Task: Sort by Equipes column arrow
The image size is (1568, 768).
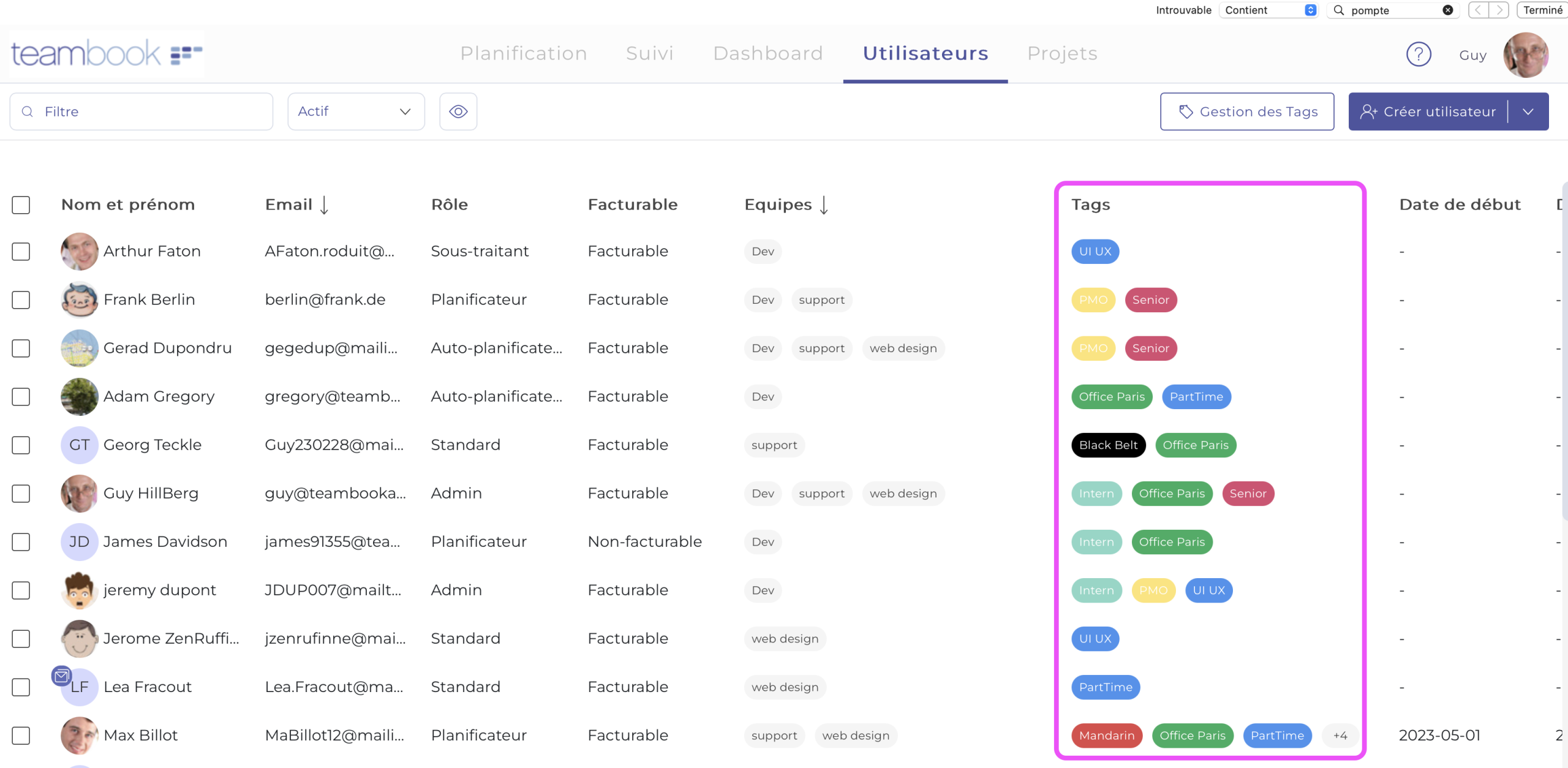Action: coord(824,205)
